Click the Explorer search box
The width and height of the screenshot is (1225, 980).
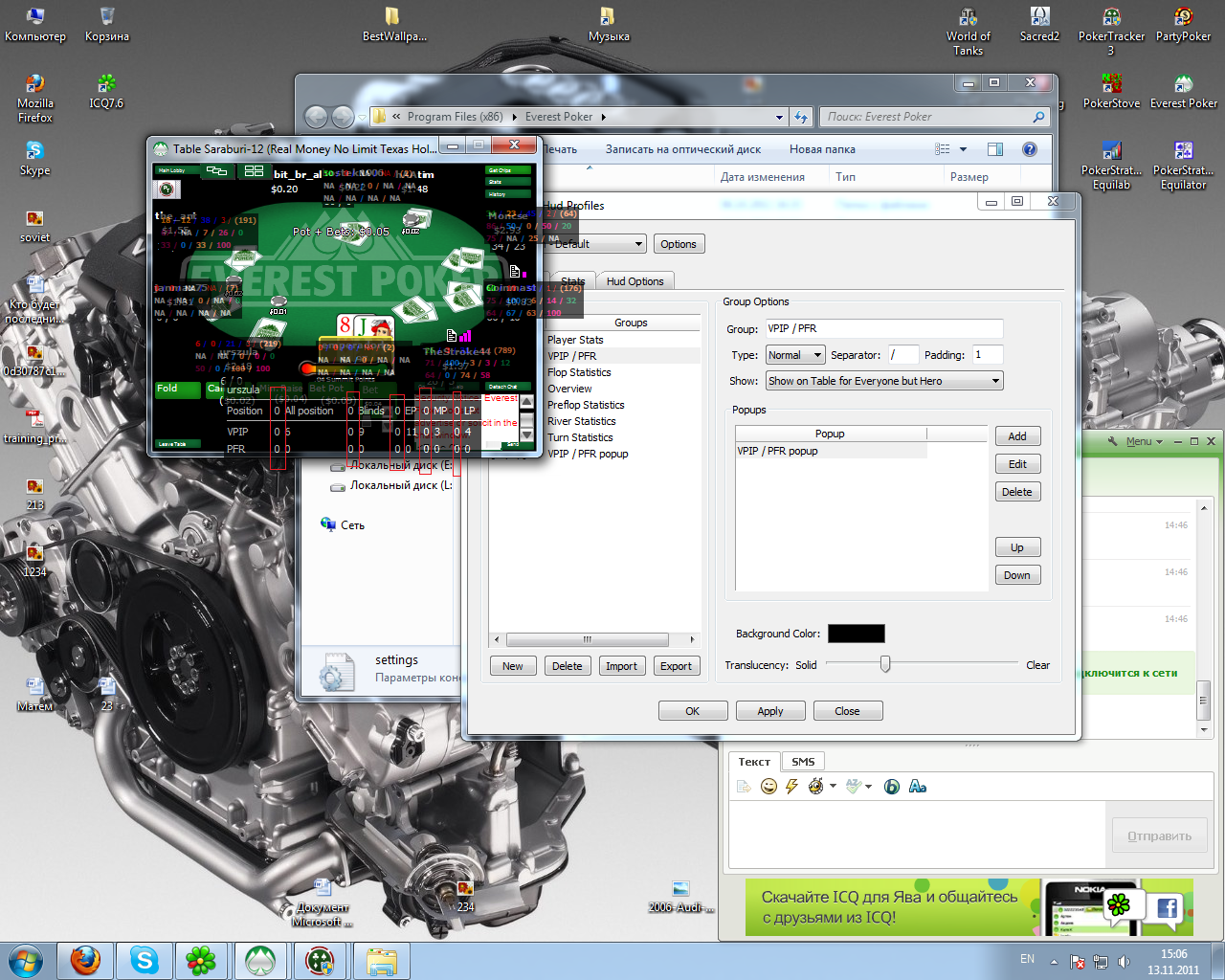[x=935, y=117]
